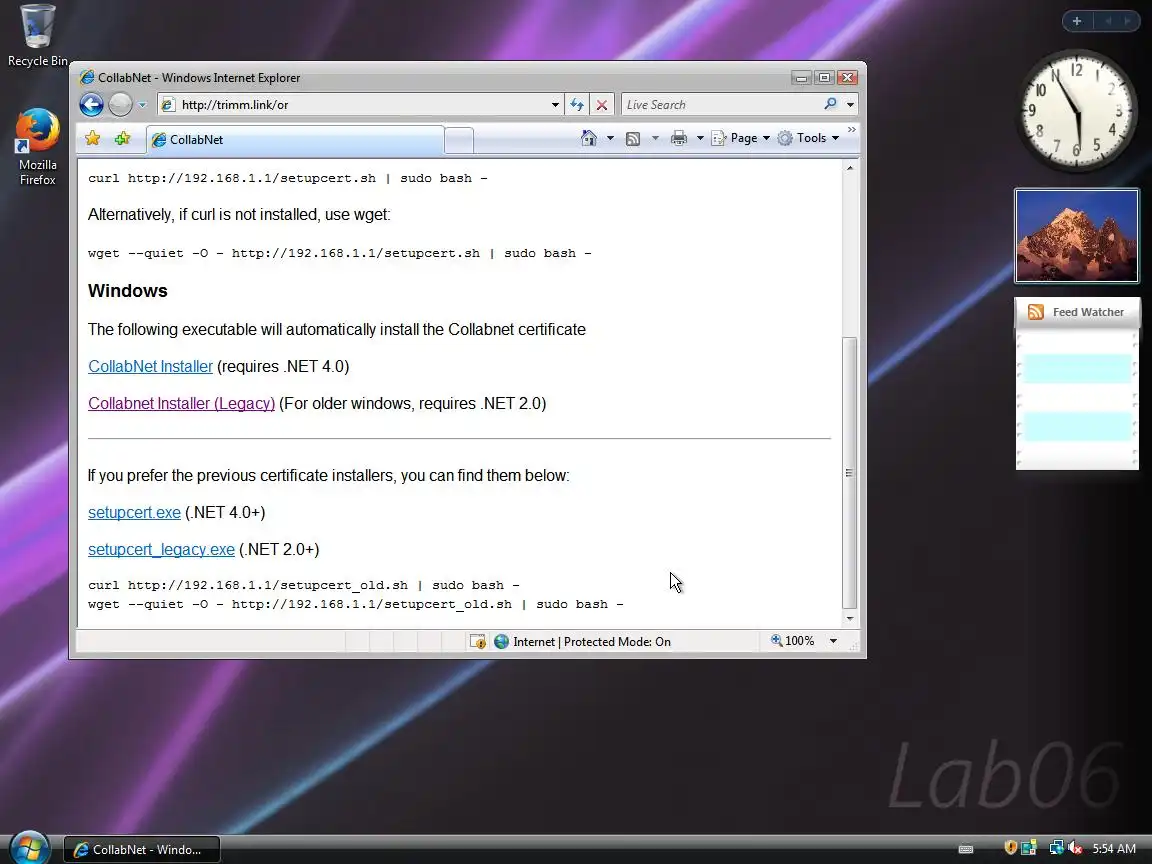Click the setupcert_legacy.exe link

click(162, 550)
